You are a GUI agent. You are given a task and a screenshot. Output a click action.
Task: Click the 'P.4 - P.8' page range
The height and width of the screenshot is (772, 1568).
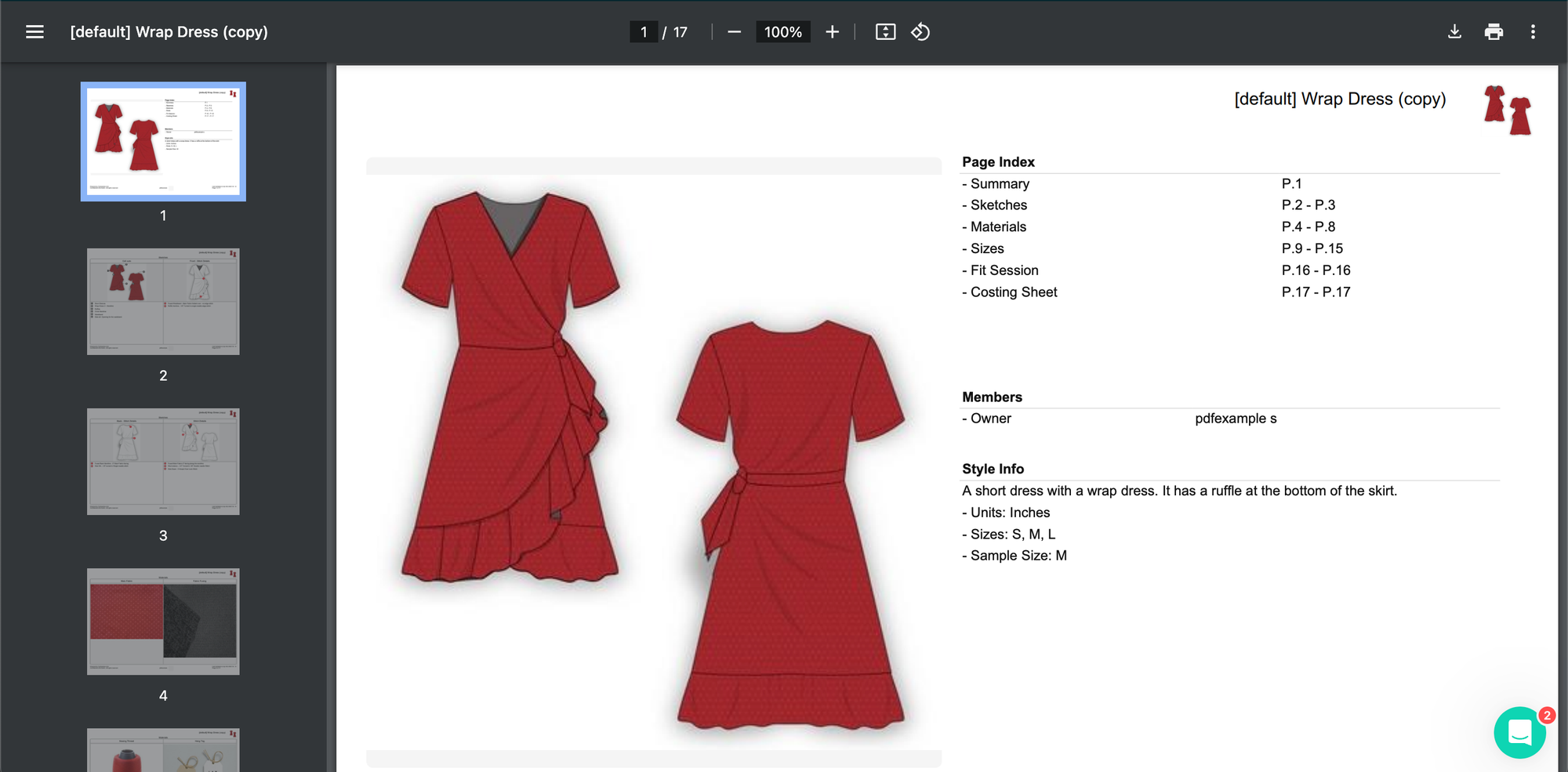click(x=1308, y=227)
